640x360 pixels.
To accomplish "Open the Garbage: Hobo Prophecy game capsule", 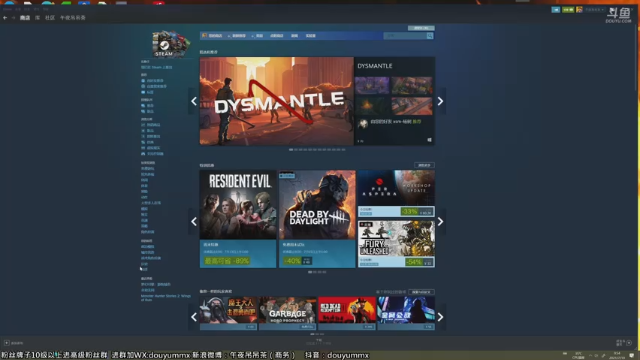I will (288, 313).
